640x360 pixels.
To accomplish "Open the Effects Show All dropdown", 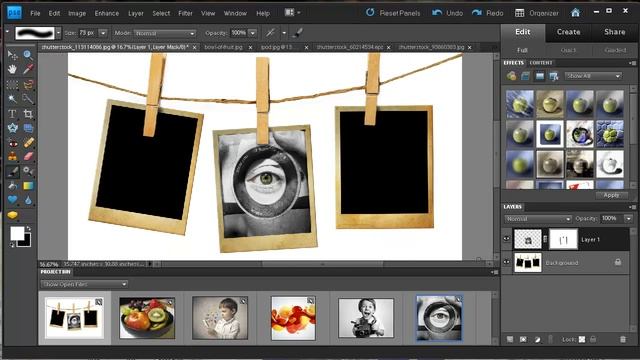I will (593, 76).
